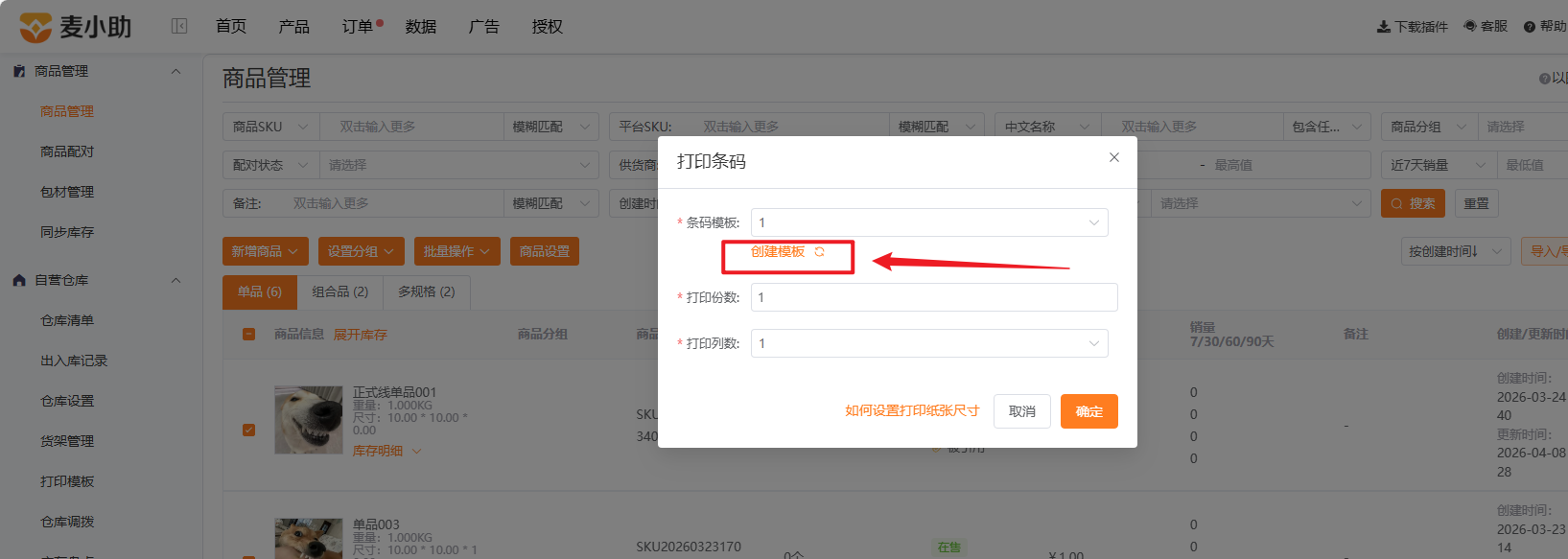Collapse the 自营仓库 sidebar group
1568x559 pixels.
[176, 280]
